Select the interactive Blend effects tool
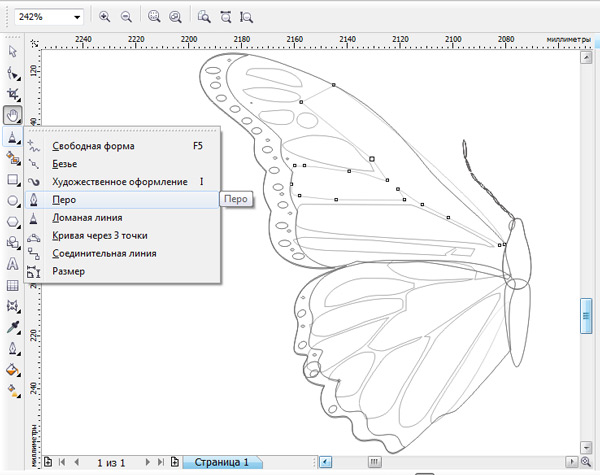 (13, 306)
